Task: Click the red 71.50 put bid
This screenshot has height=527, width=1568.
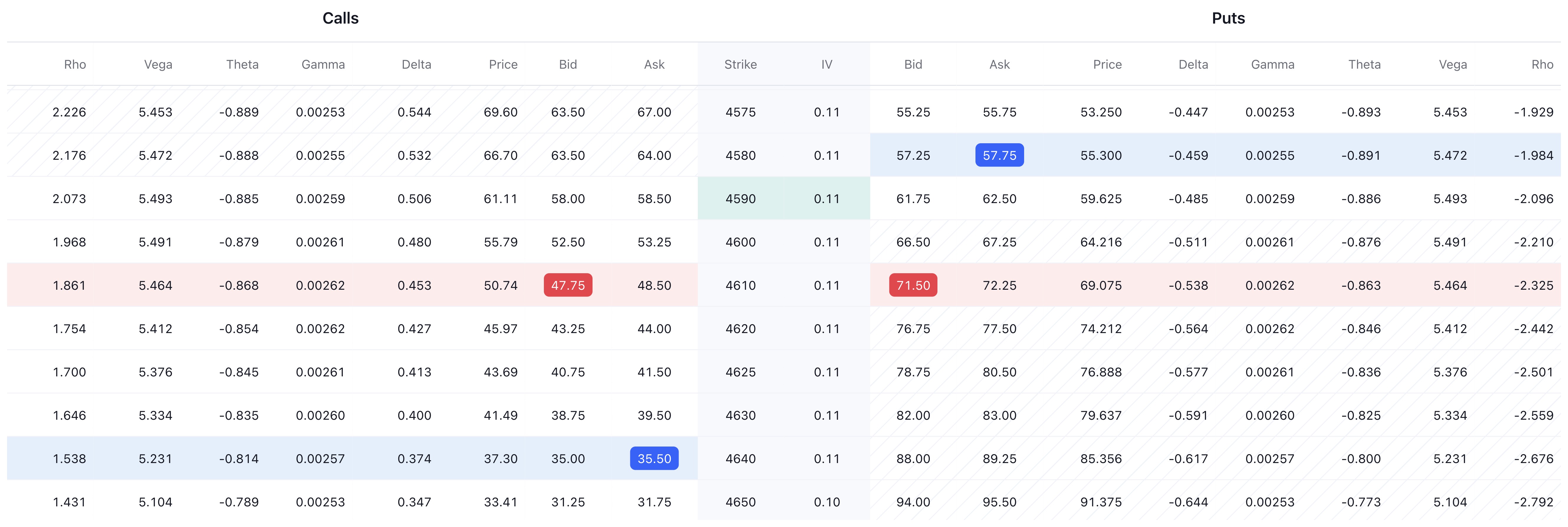Action: click(913, 285)
